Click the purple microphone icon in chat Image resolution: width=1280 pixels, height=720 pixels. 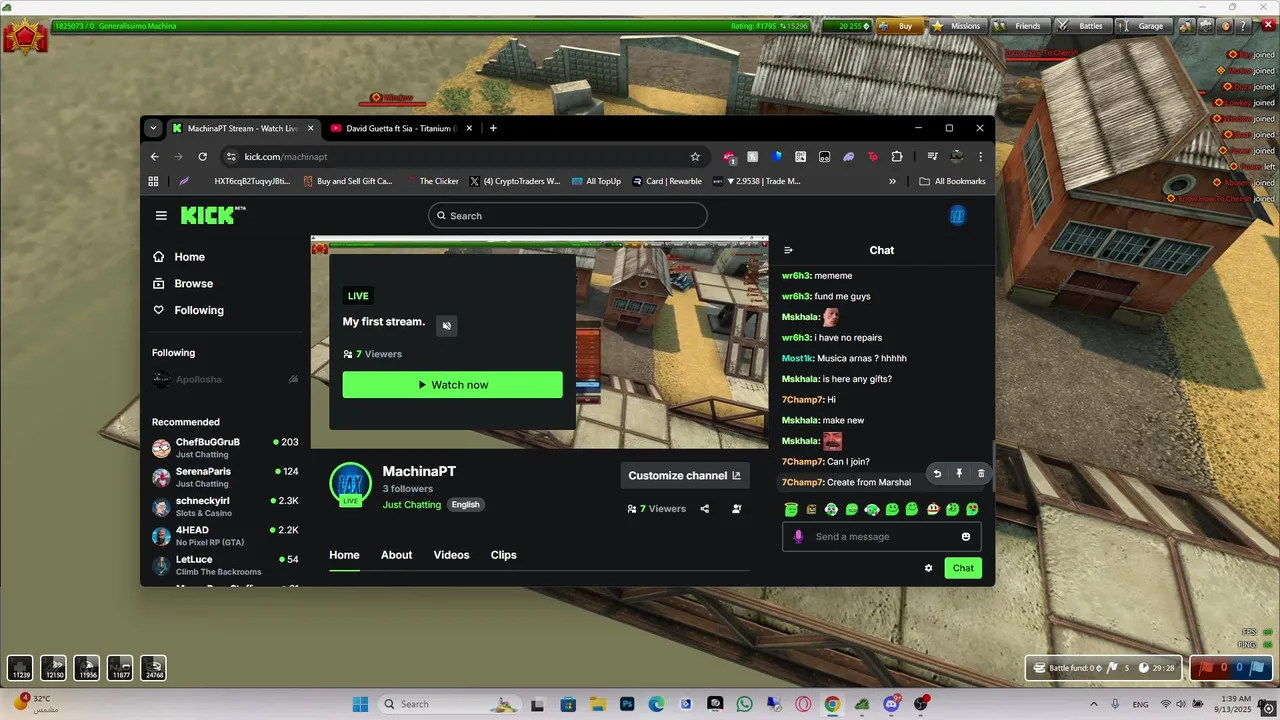pyautogui.click(x=798, y=537)
